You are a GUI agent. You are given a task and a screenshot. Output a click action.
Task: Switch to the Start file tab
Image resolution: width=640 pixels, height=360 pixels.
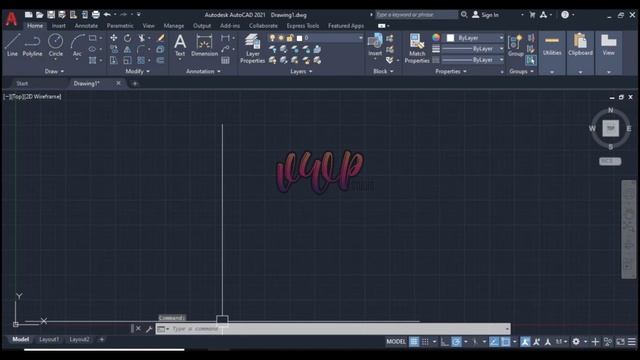(x=22, y=83)
